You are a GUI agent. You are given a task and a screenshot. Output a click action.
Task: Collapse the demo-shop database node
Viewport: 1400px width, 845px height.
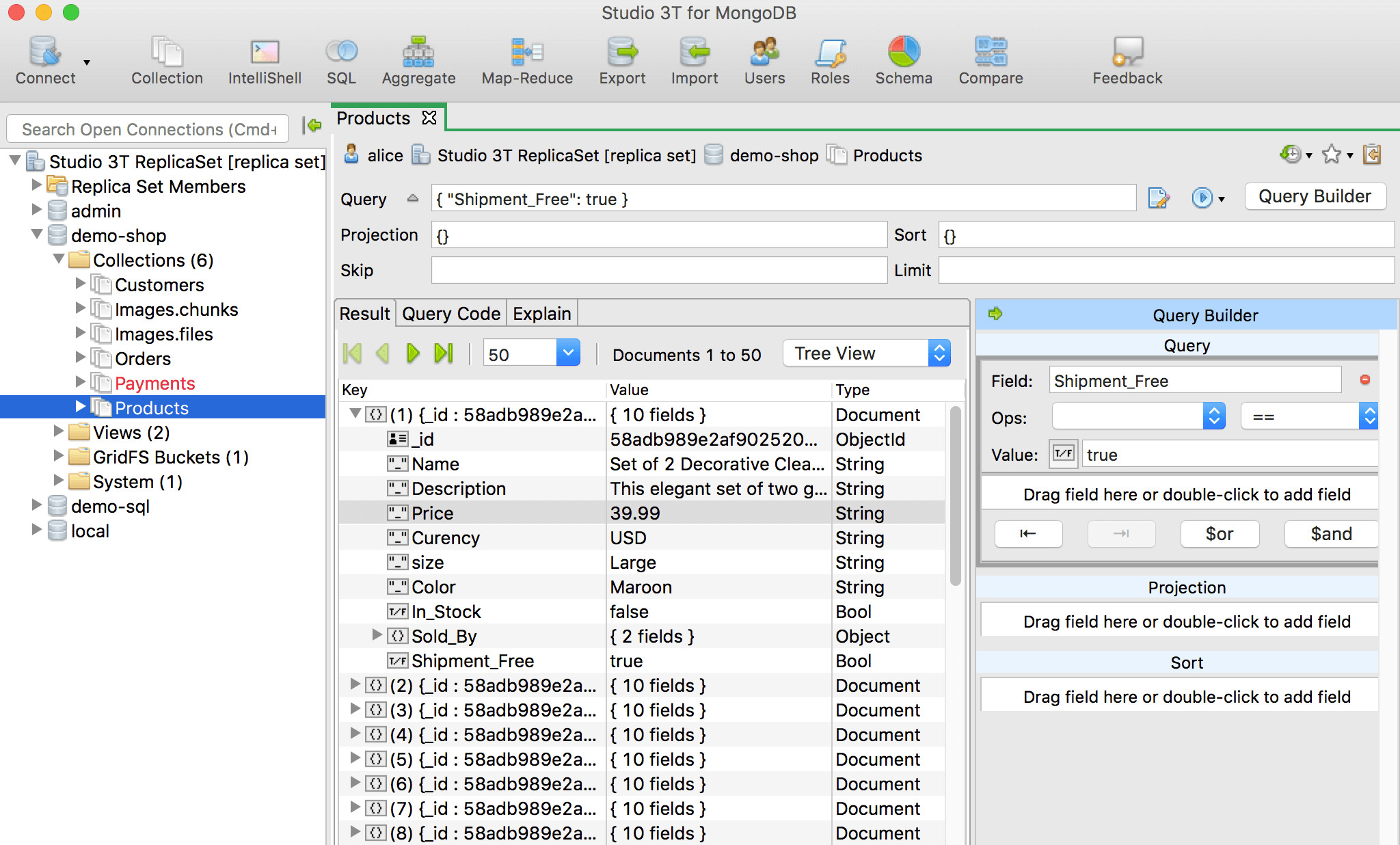click(x=37, y=234)
